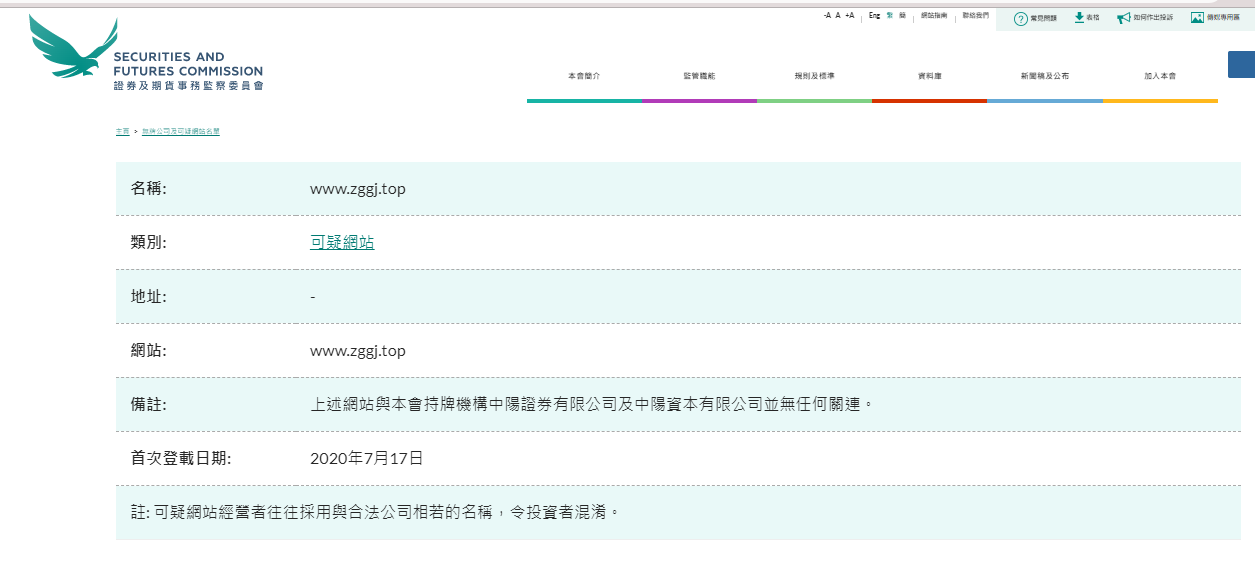Screen dimensions: 1255x563
Task: Expand the 規則及標準 navigation menu
Action: (814, 76)
